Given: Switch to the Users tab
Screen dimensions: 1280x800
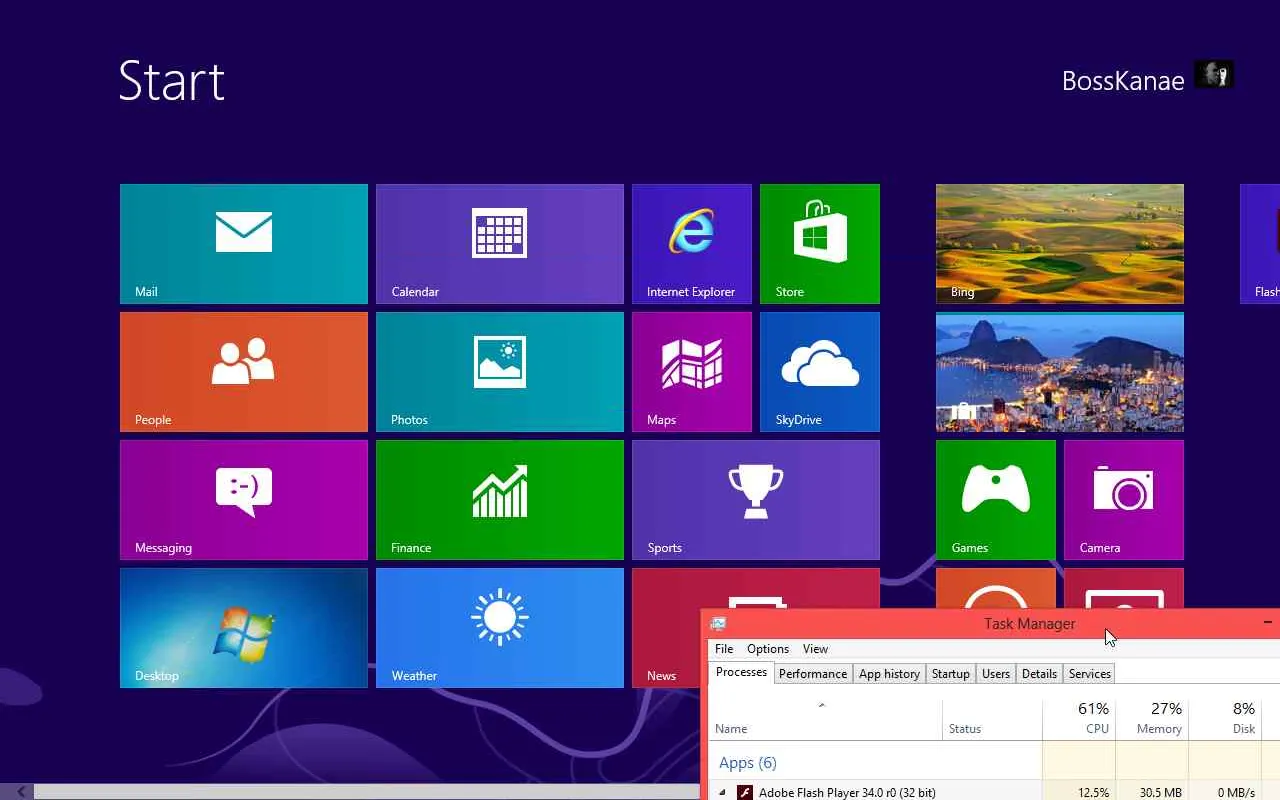Looking at the screenshot, I should click(x=996, y=674).
